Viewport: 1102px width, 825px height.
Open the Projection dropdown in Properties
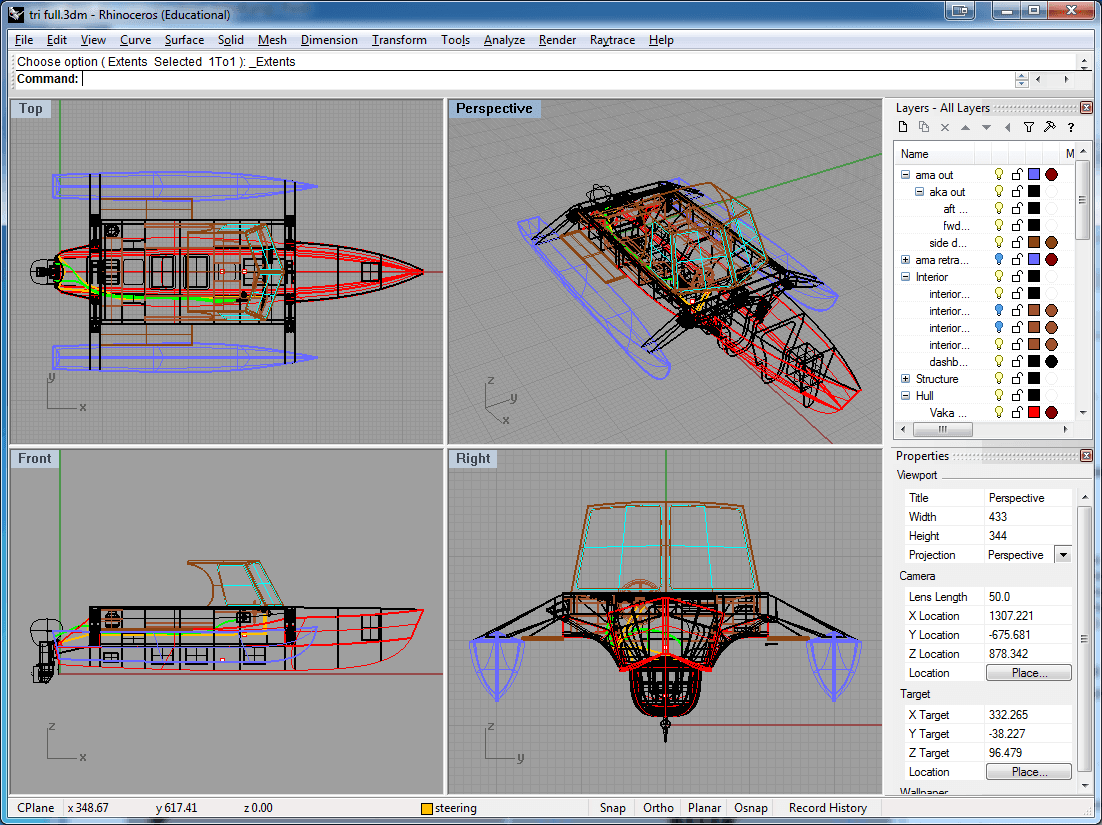pyautogui.click(x=1063, y=555)
